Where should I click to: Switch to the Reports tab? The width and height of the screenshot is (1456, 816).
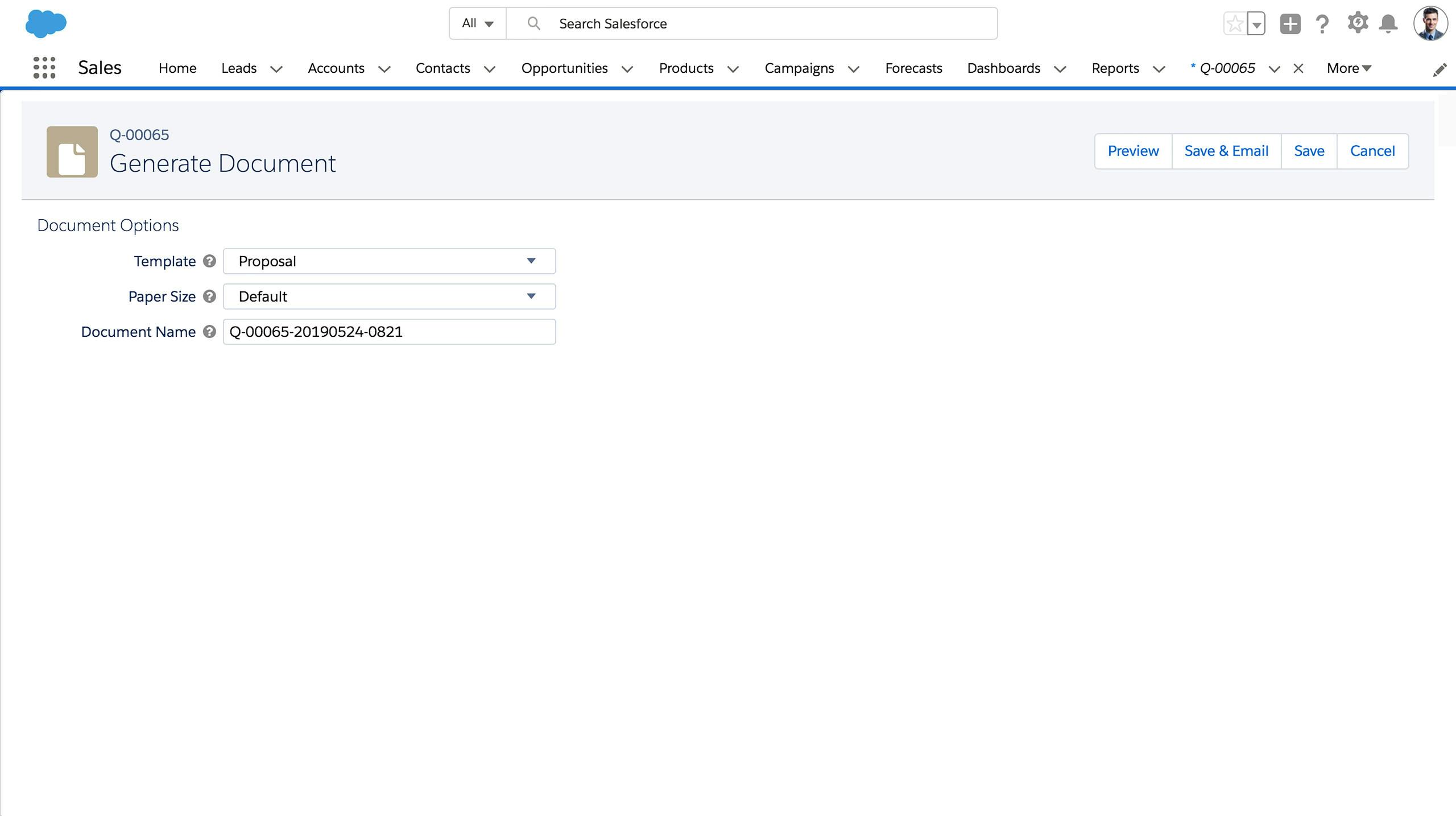(1115, 68)
